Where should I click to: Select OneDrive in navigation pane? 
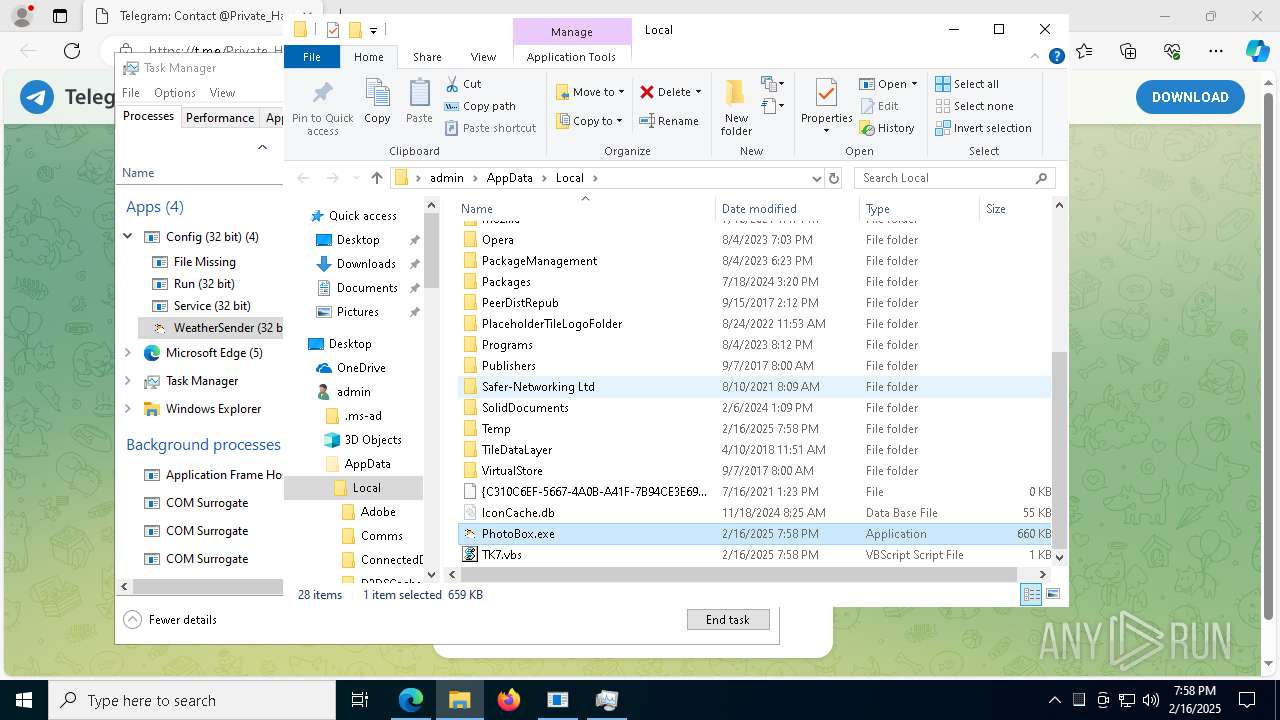(361, 368)
